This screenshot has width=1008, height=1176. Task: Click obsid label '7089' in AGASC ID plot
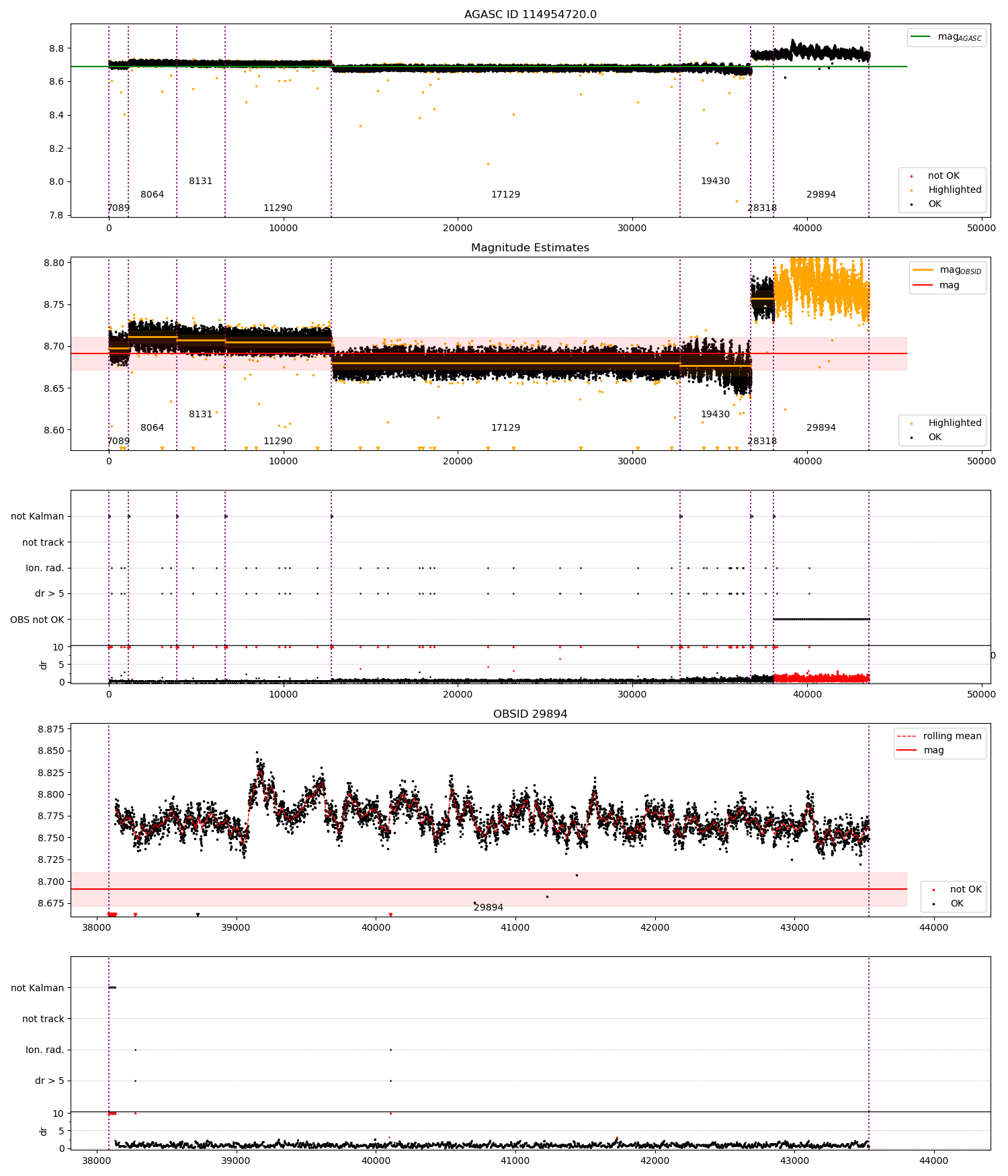click(x=118, y=208)
